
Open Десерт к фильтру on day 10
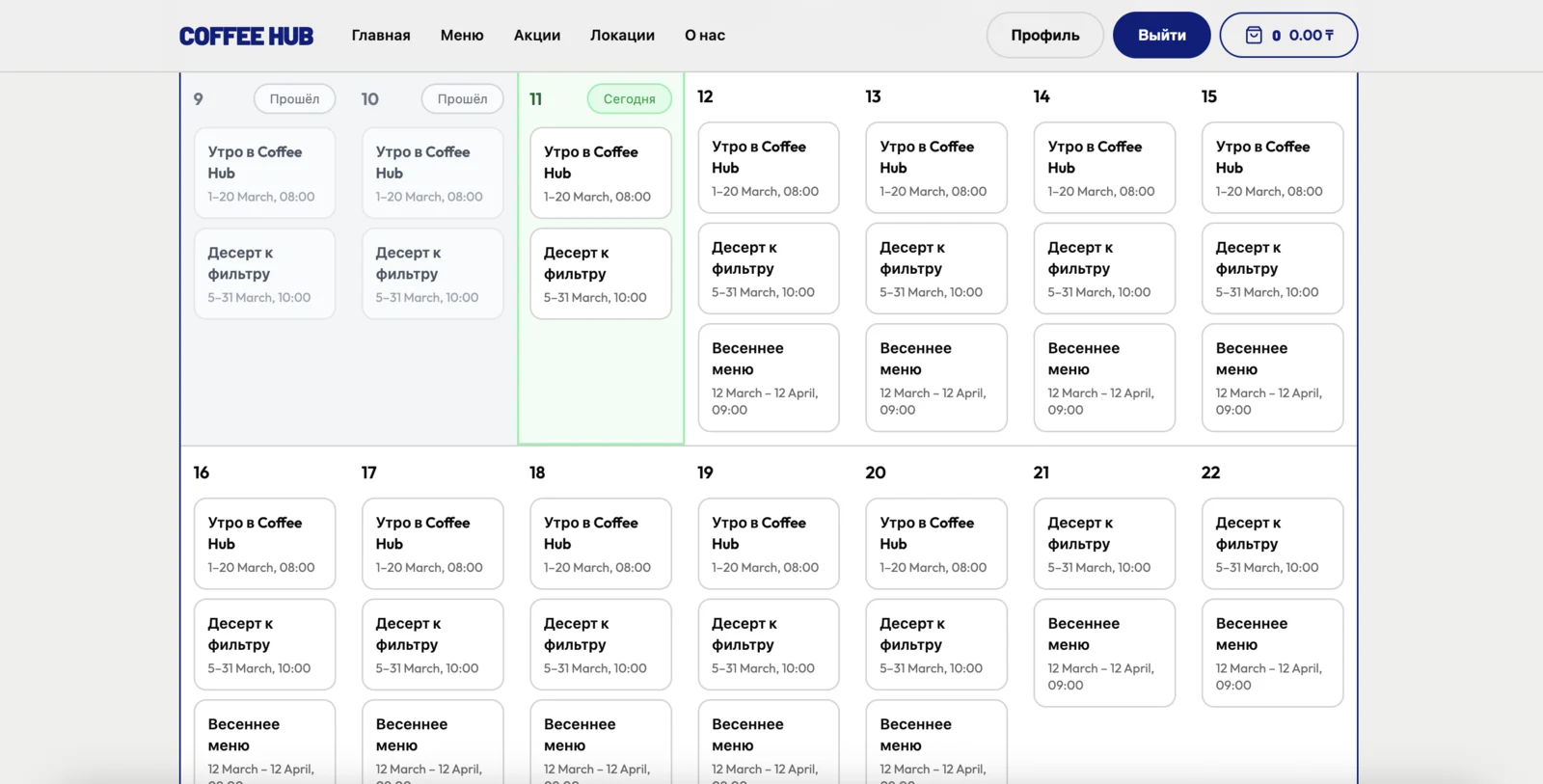click(x=432, y=273)
